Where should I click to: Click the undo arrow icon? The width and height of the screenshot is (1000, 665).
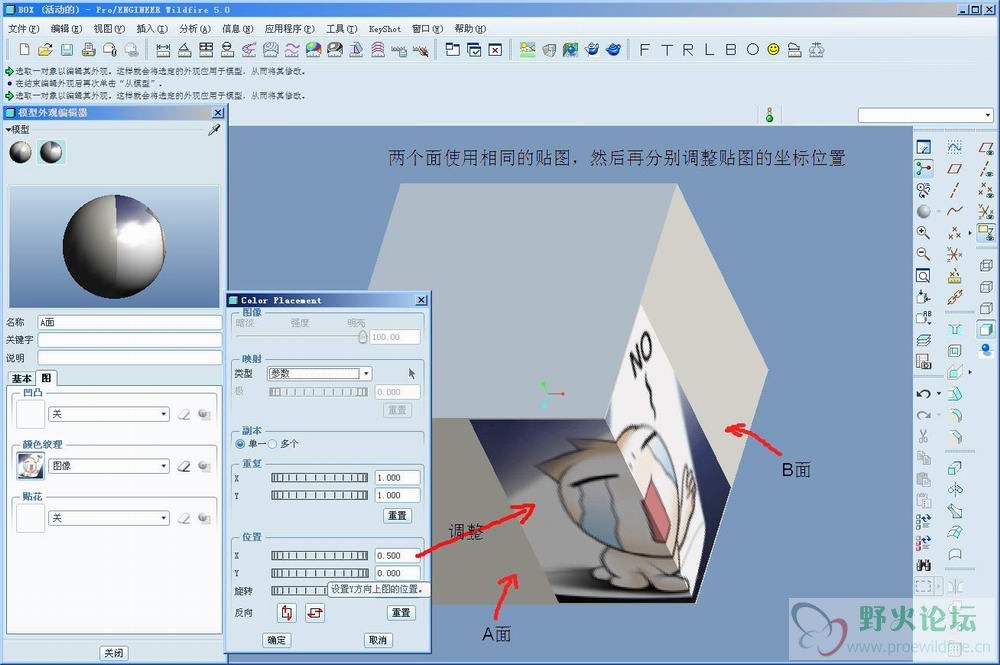pos(923,394)
